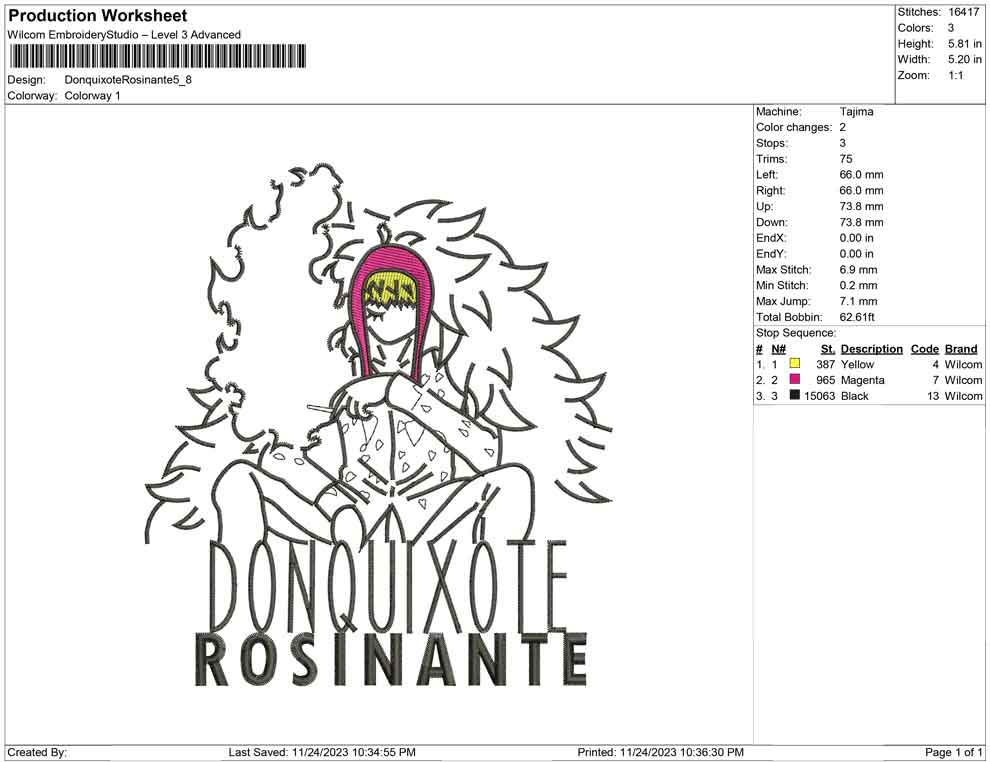Select the Height value 5.81 in

965,44
